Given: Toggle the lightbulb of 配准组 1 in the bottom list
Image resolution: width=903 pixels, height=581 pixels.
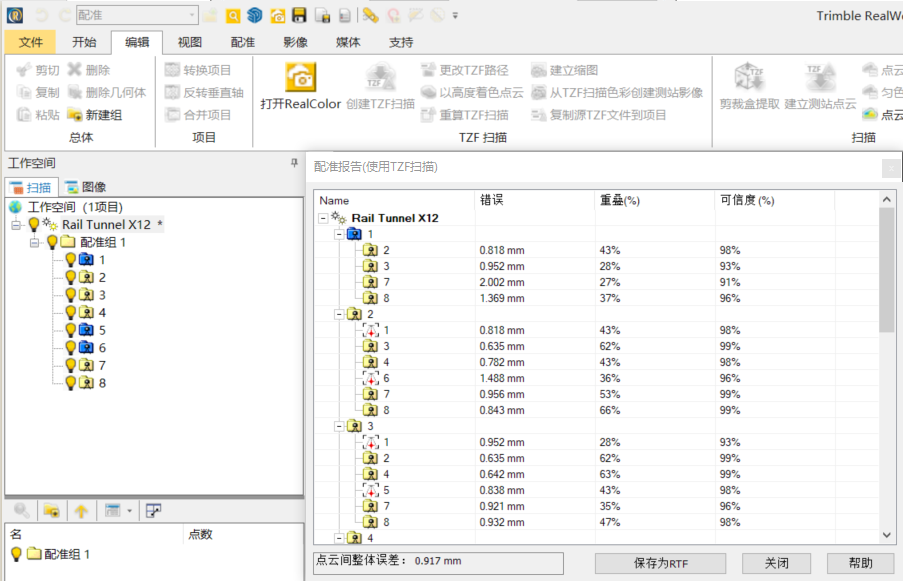Looking at the screenshot, I should (16, 554).
